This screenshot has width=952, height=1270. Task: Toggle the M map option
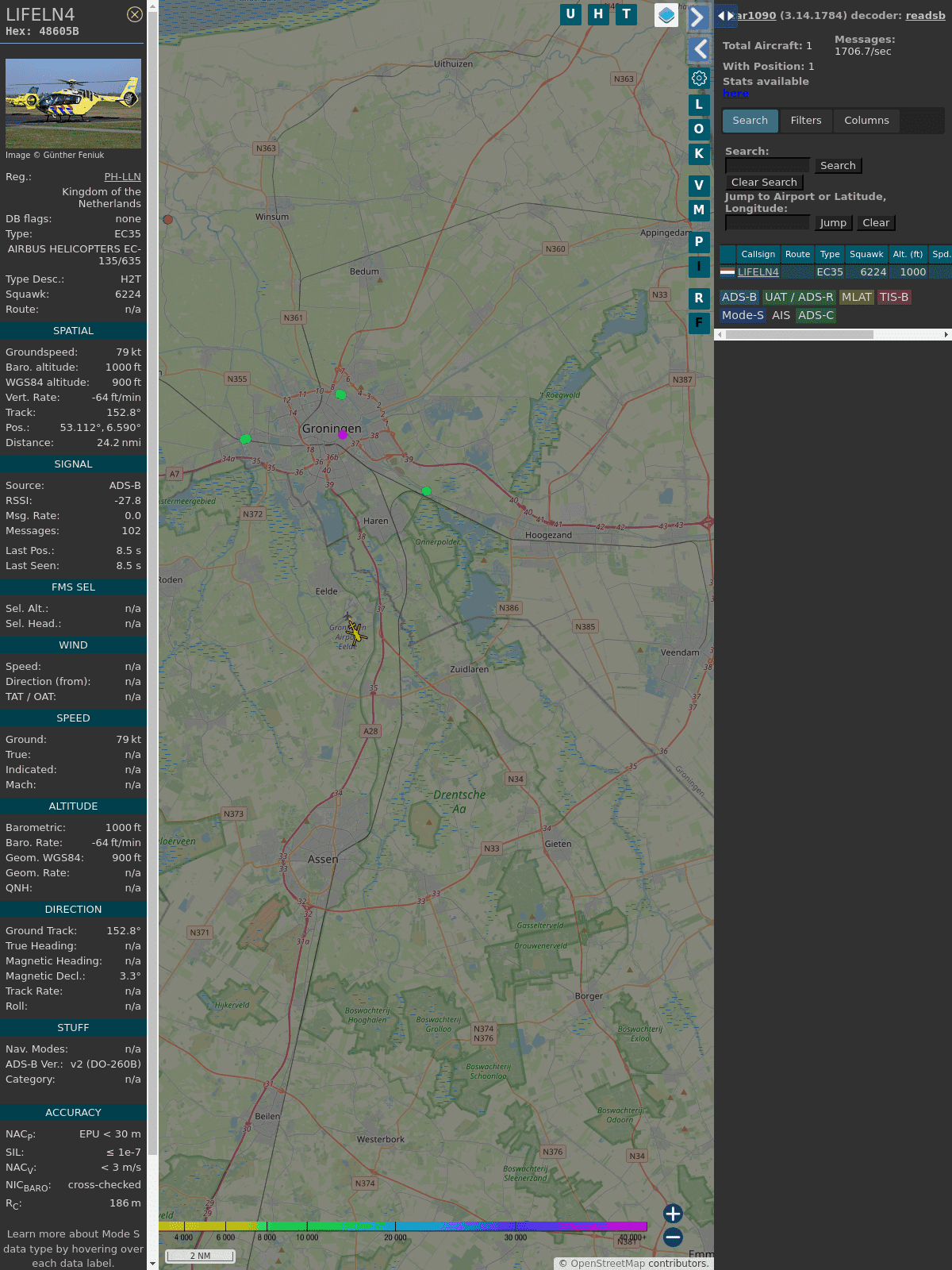click(699, 210)
